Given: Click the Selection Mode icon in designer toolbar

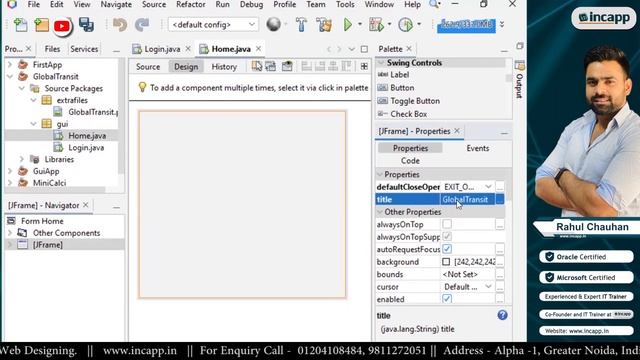Looking at the screenshot, I should (x=257, y=66).
